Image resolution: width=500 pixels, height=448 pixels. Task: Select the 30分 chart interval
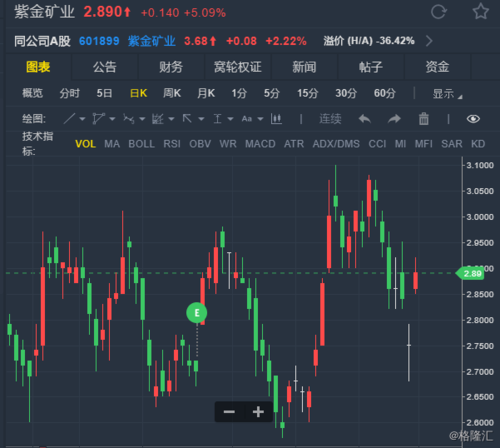coord(346,93)
